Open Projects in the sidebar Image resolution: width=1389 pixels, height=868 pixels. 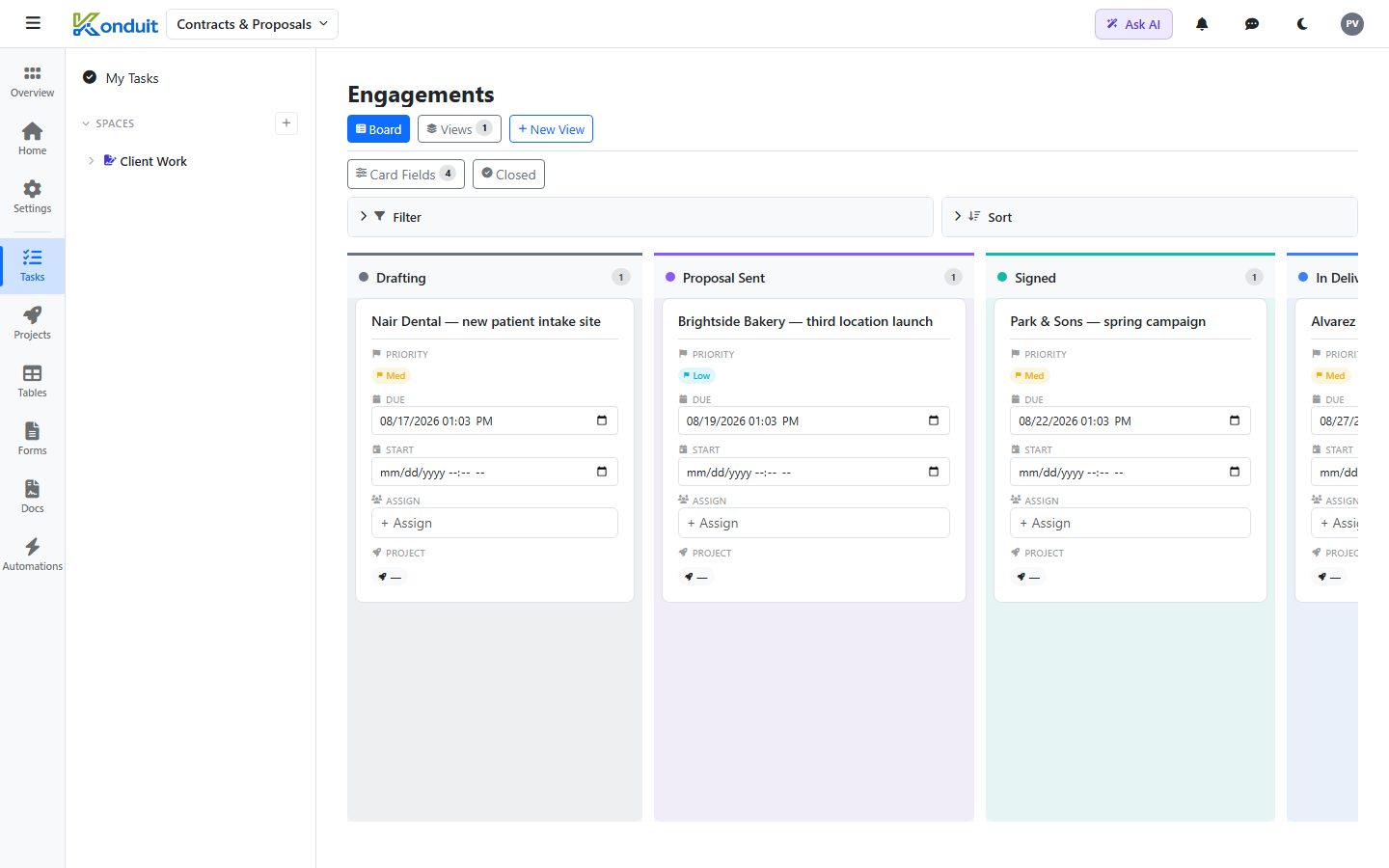point(33,324)
